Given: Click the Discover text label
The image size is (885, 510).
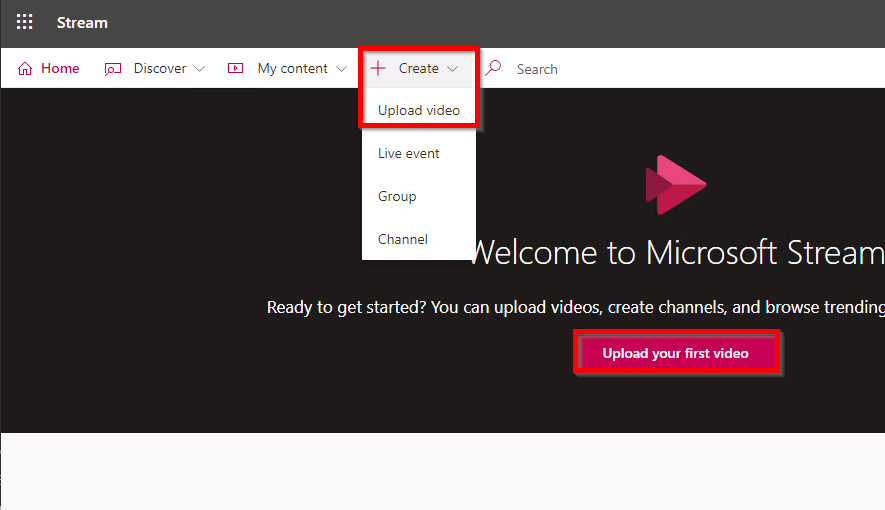Looking at the screenshot, I should point(160,69).
